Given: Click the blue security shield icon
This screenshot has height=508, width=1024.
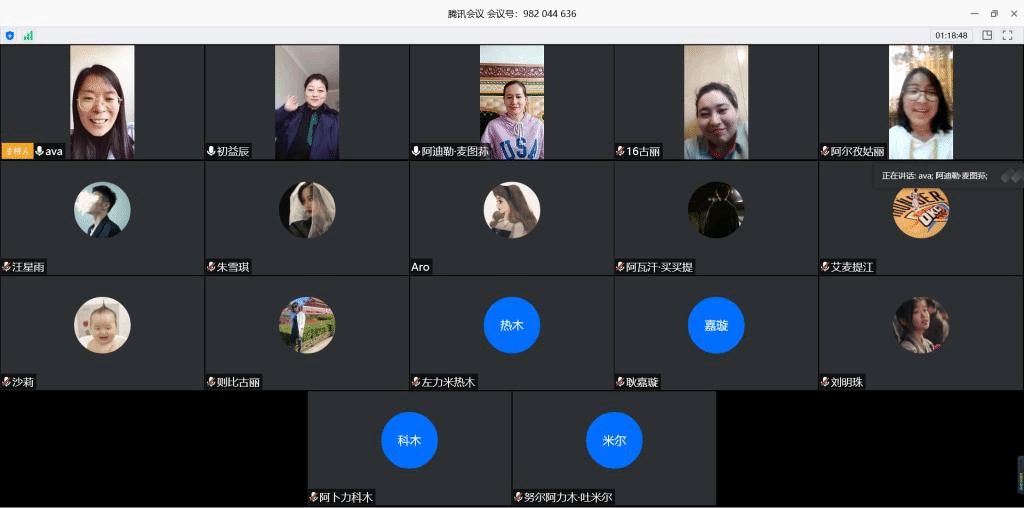Looking at the screenshot, I should [10, 35].
